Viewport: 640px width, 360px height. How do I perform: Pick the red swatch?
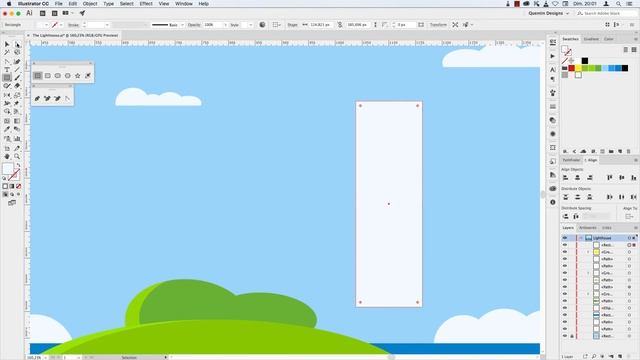(571, 68)
